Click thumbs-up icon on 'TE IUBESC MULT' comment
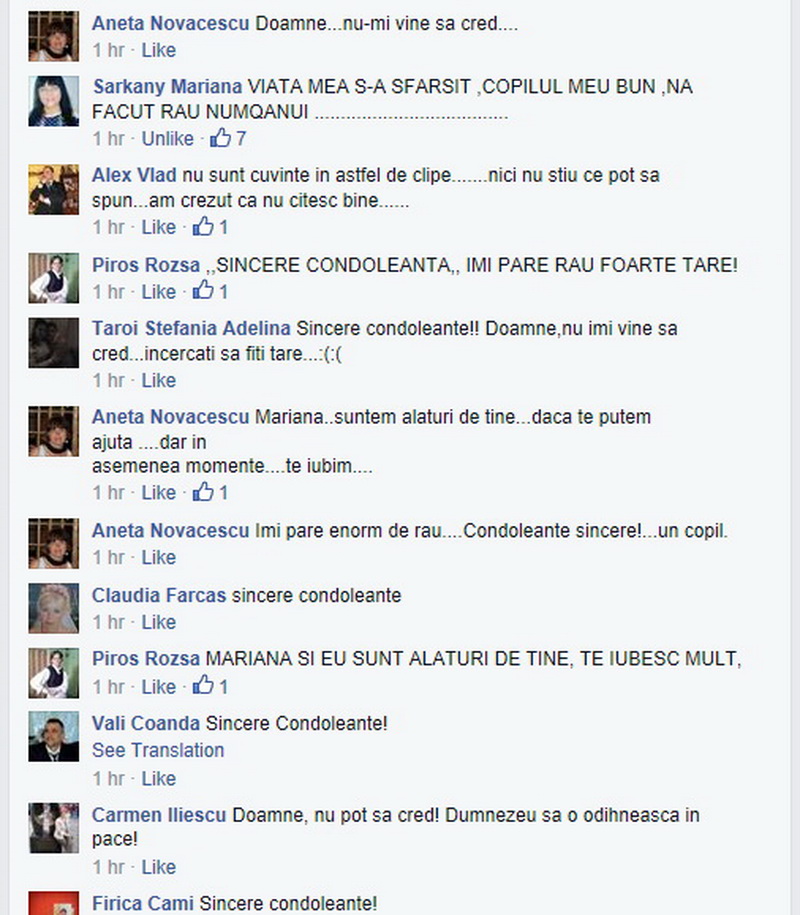The height and width of the screenshot is (915, 800). tap(203, 685)
